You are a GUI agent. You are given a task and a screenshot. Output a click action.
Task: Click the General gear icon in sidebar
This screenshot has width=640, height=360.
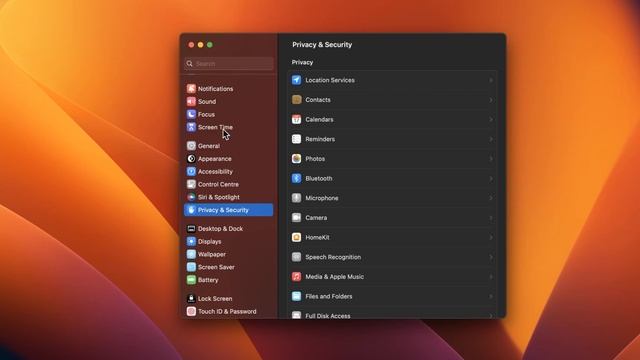[191, 146]
